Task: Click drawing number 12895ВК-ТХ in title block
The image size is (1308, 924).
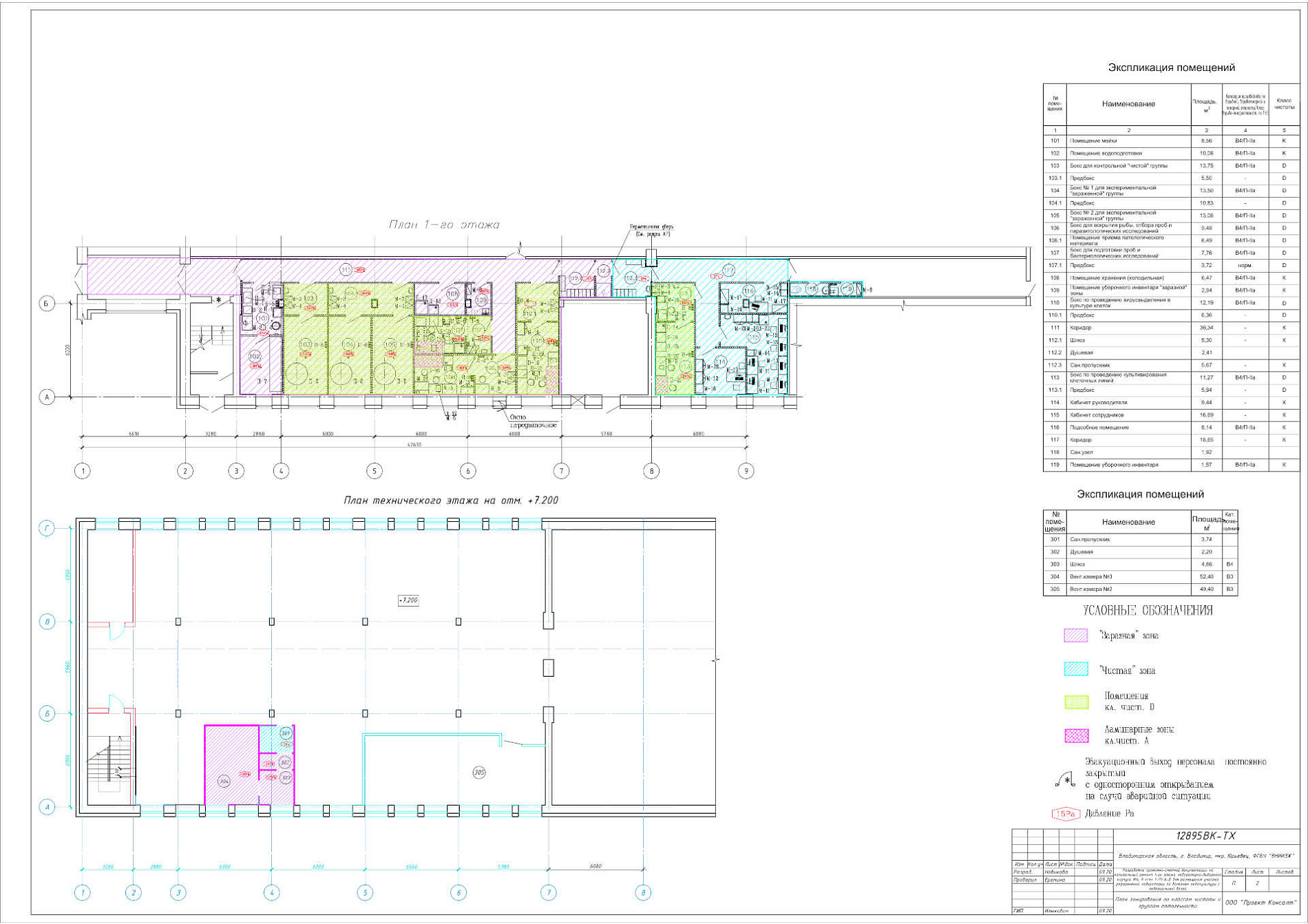Action: (1205, 836)
